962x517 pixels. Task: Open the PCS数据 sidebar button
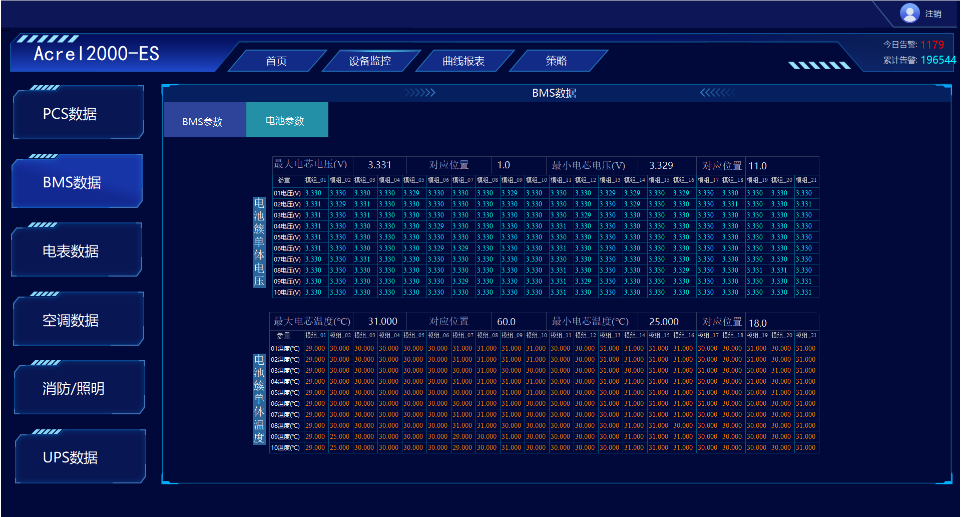click(x=78, y=113)
